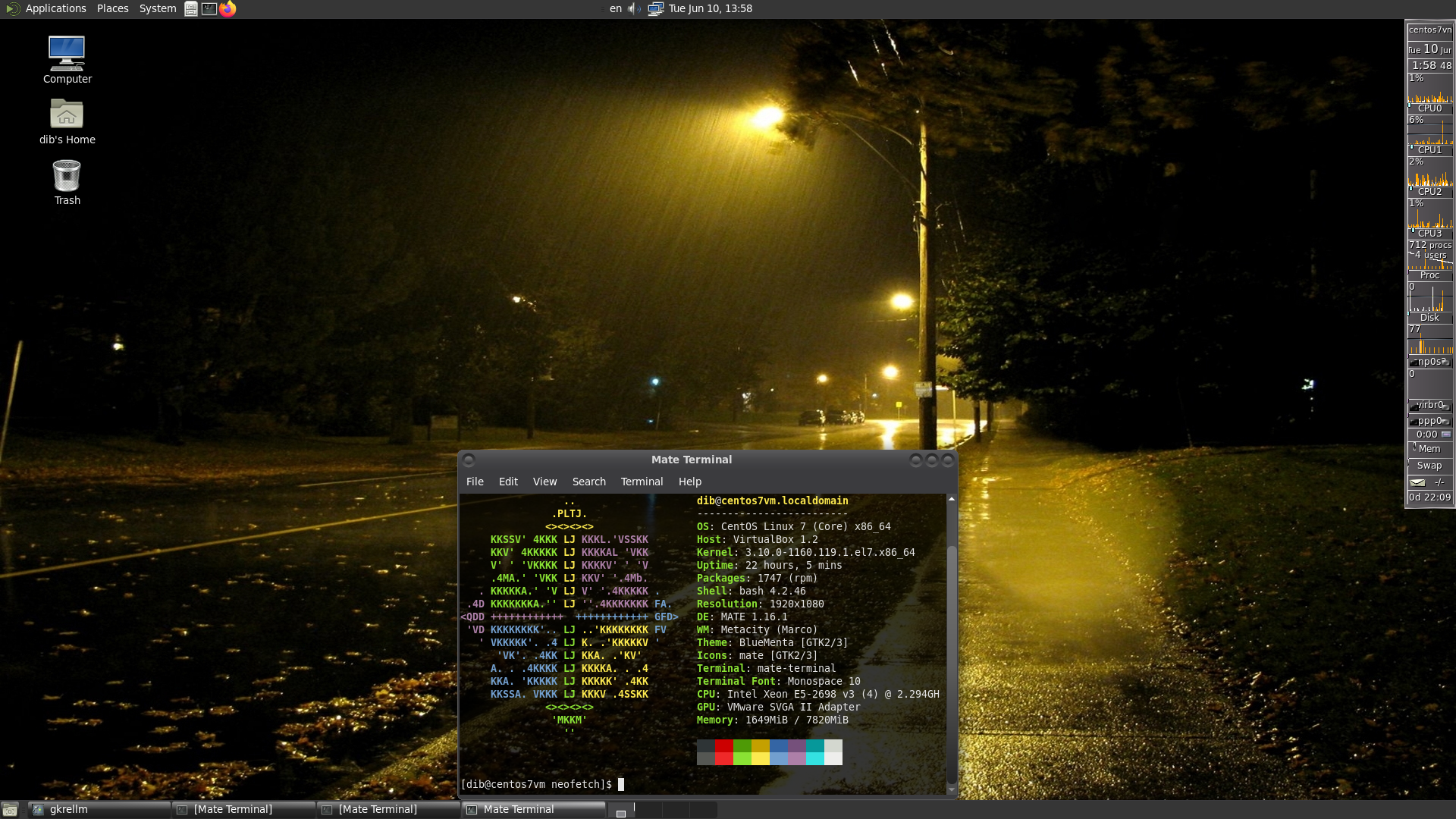Click the Disk panel label in gkrellm

pos(1430,318)
